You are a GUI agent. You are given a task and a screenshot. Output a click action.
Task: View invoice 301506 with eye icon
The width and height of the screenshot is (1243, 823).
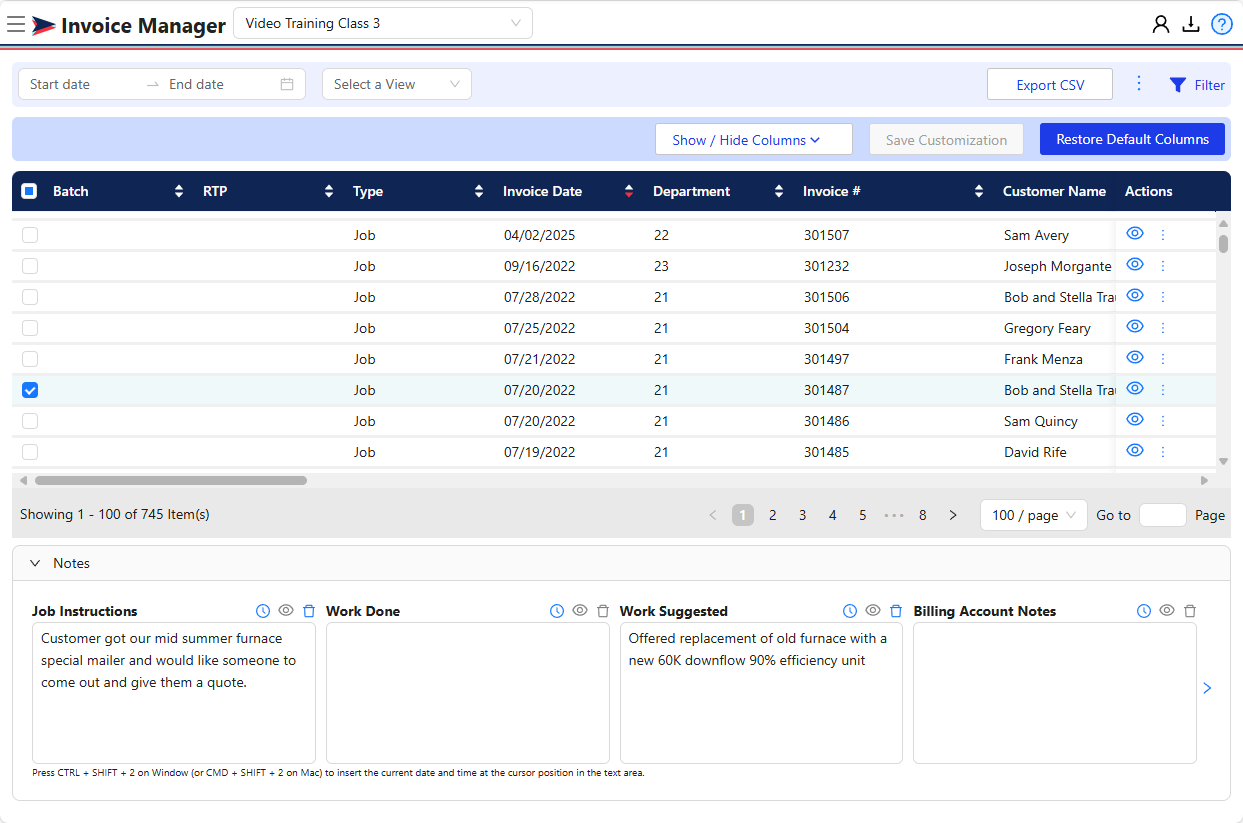coord(1134,295)
